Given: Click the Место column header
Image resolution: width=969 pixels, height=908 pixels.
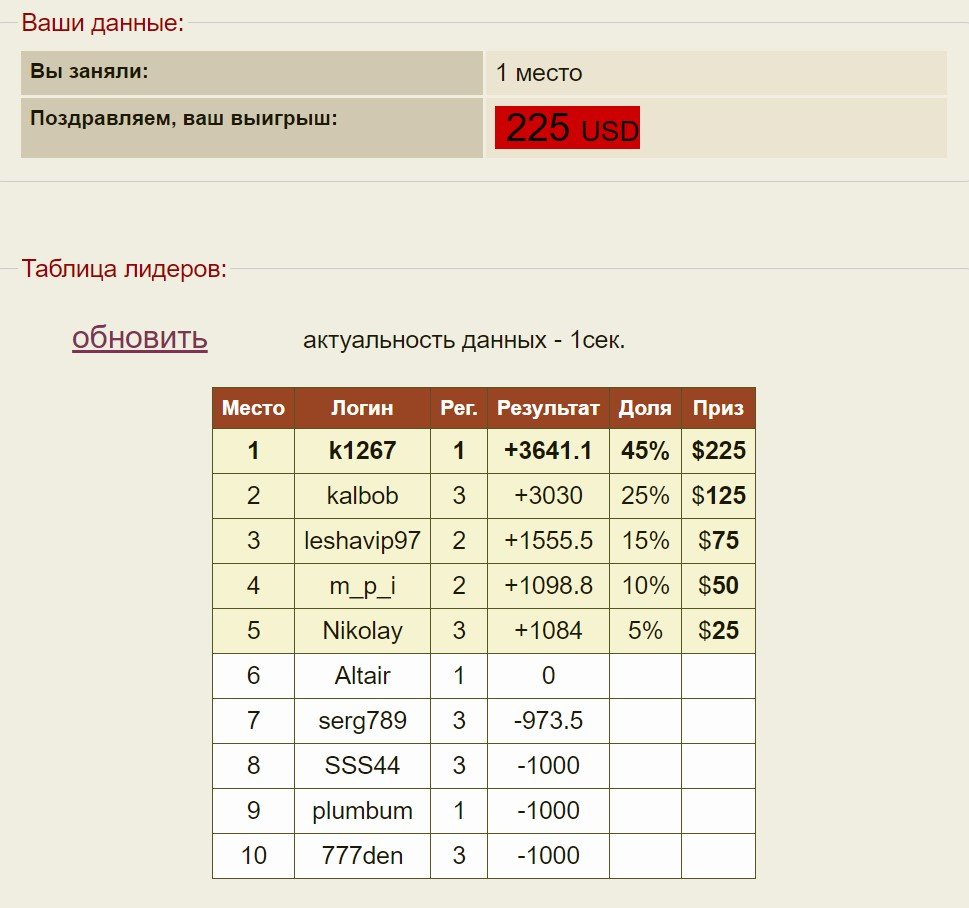Looking at the screenshot, I should tap(253, 408).
